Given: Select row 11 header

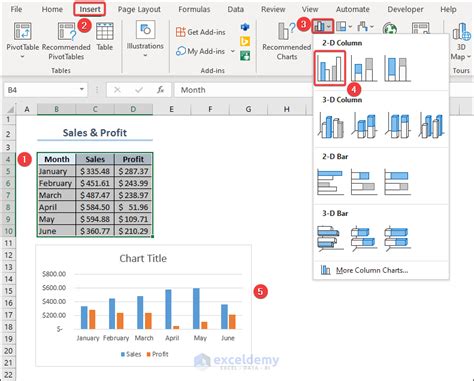Looking at the screenshot, I should point(8,243).
